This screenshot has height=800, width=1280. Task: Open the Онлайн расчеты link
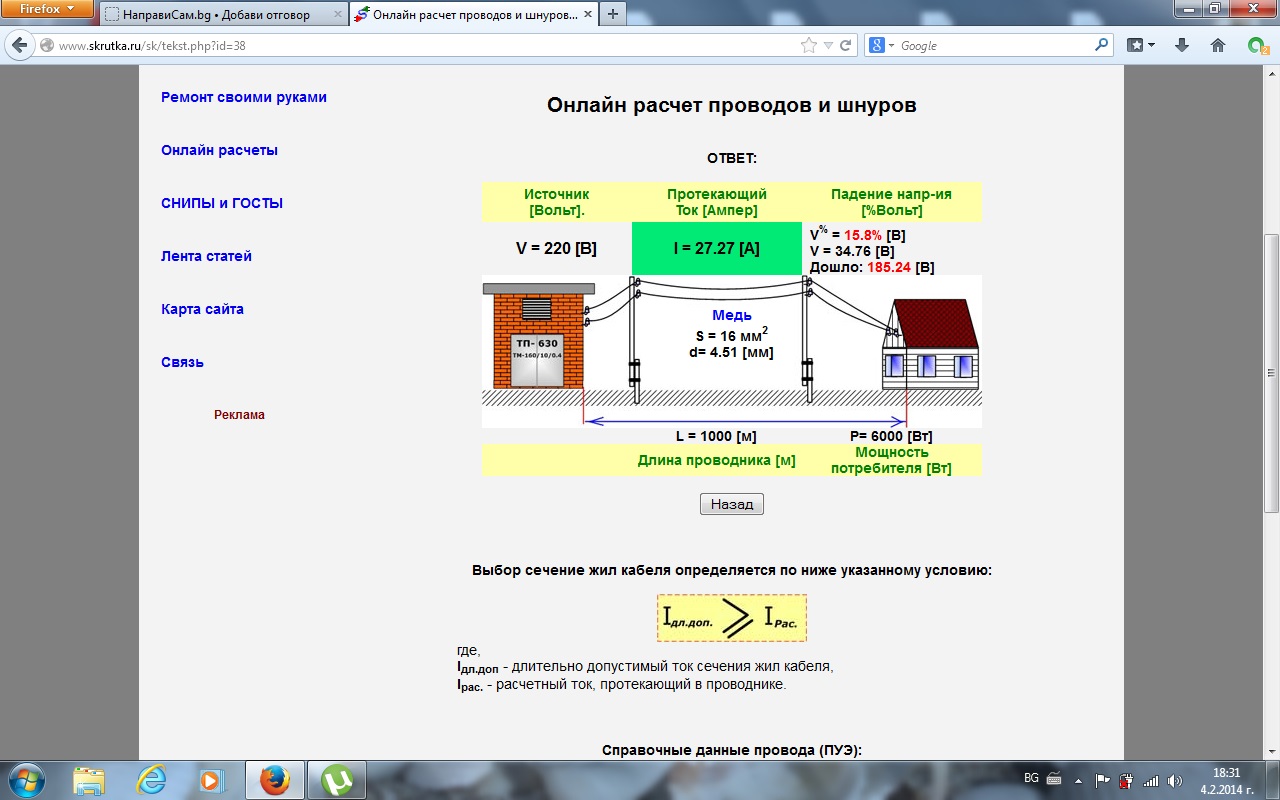pyautogui.click(x=219, y=150)
